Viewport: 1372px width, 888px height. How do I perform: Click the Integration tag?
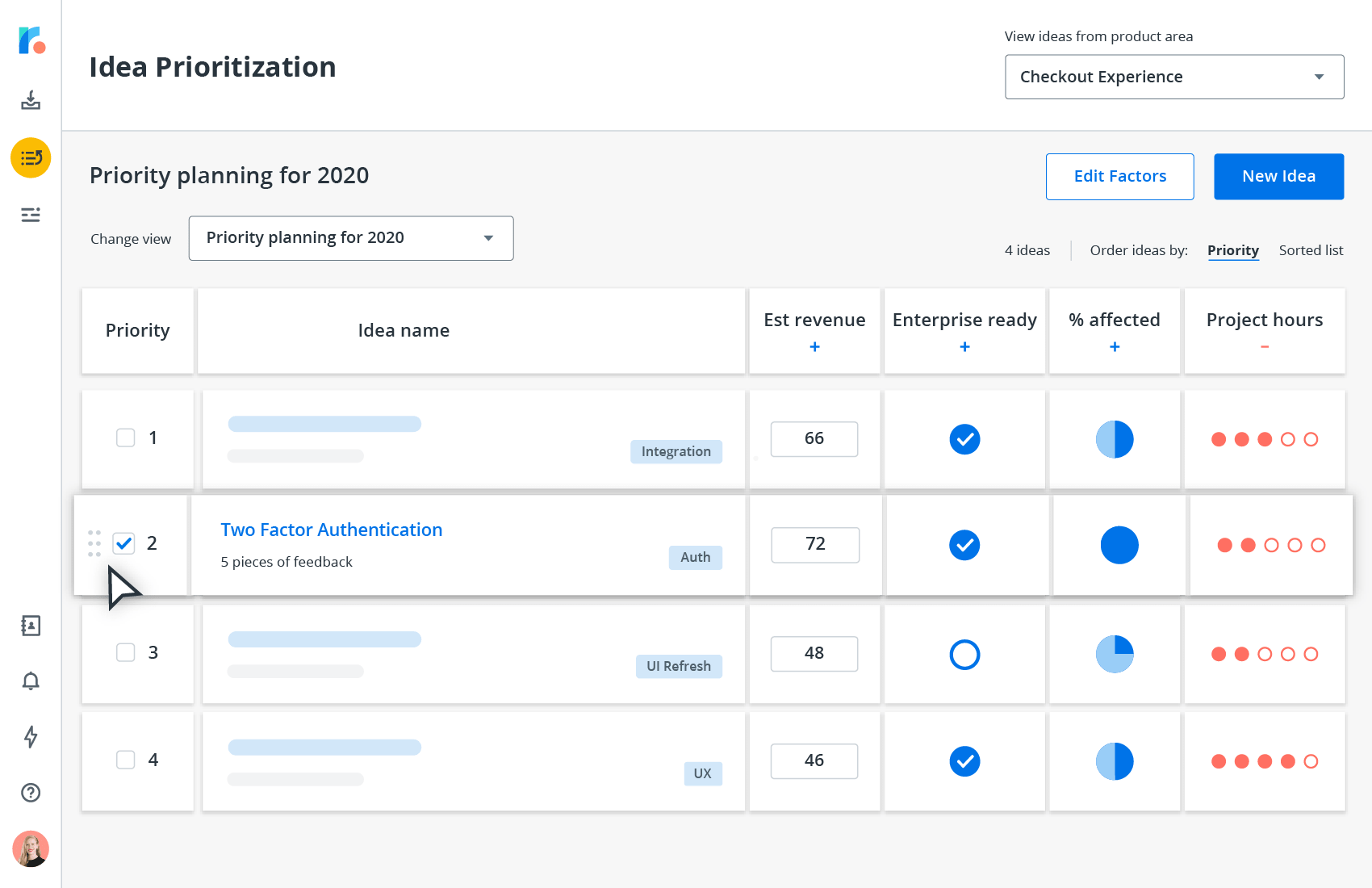676,451
